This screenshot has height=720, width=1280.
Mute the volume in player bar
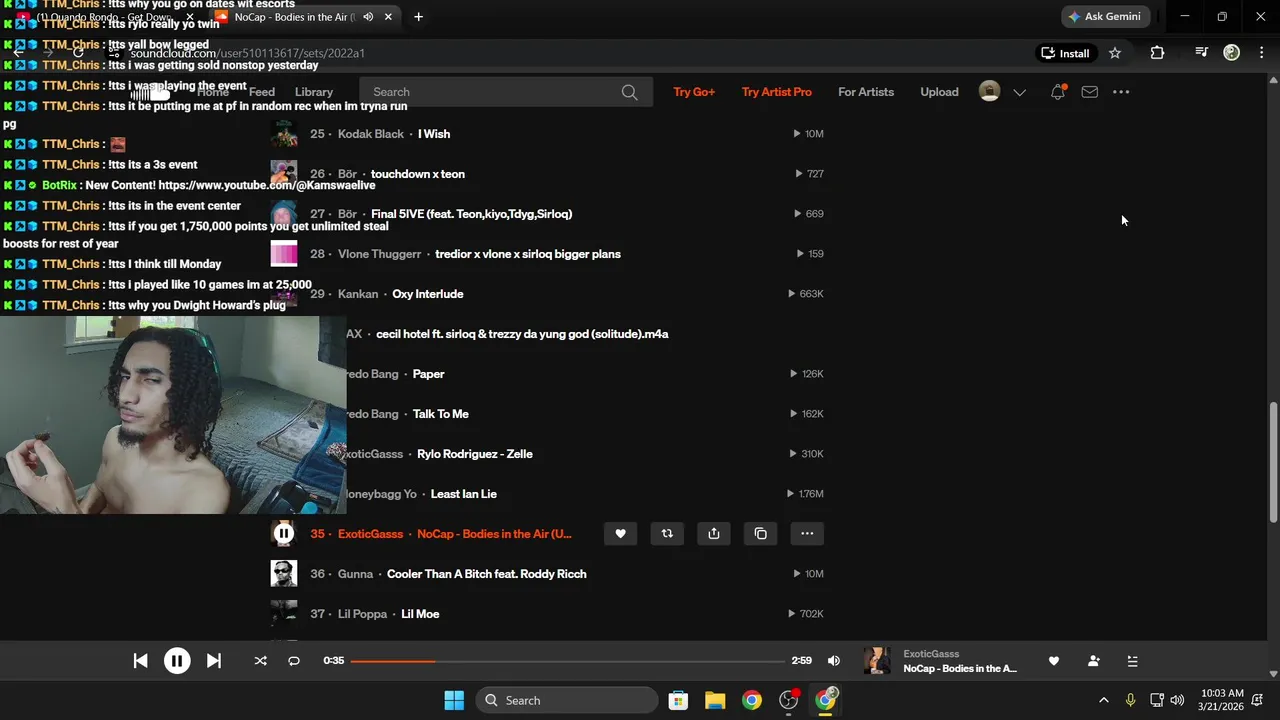pos(834,661)
